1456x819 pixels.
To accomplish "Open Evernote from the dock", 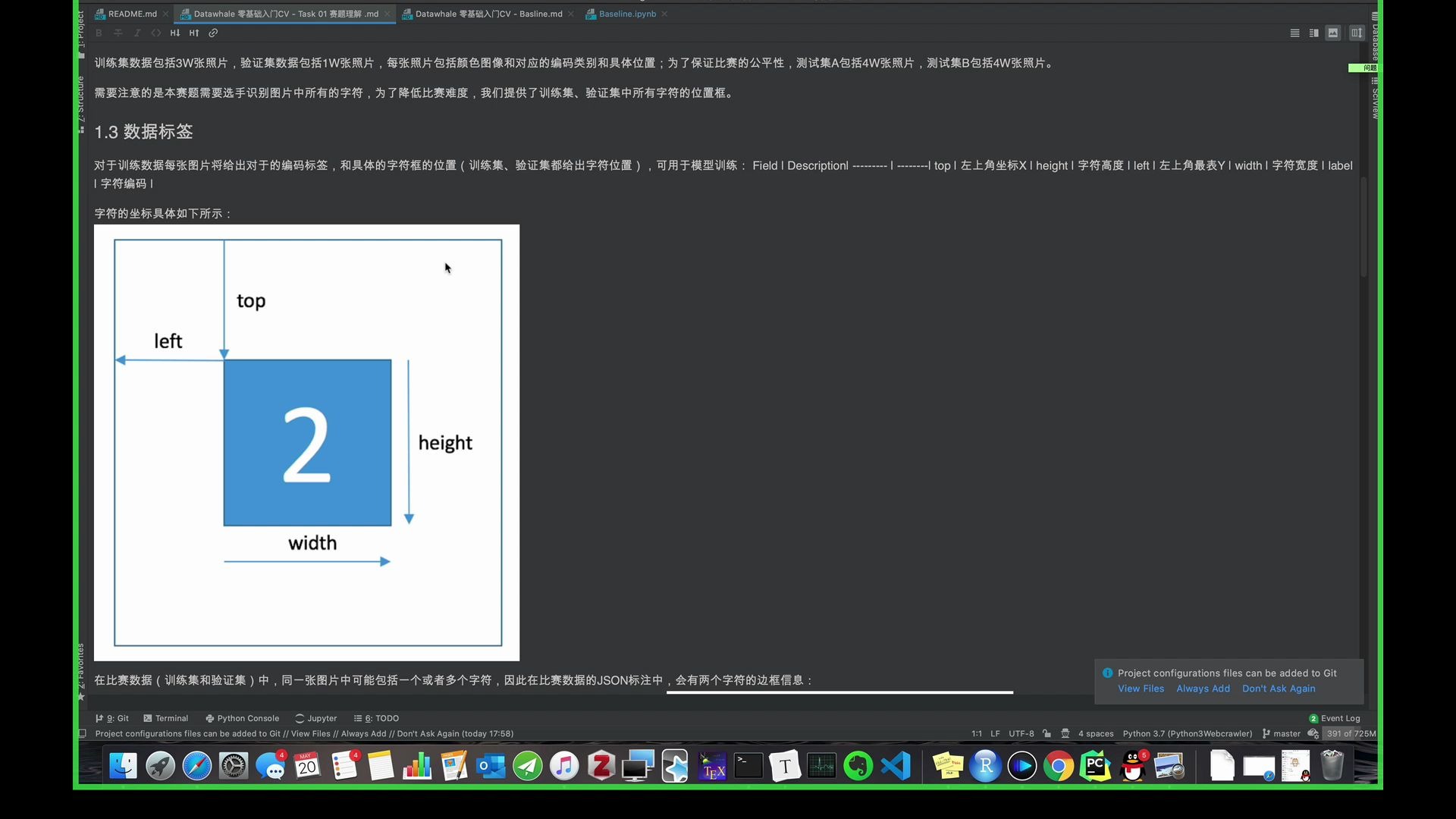I will coord(858,766).
